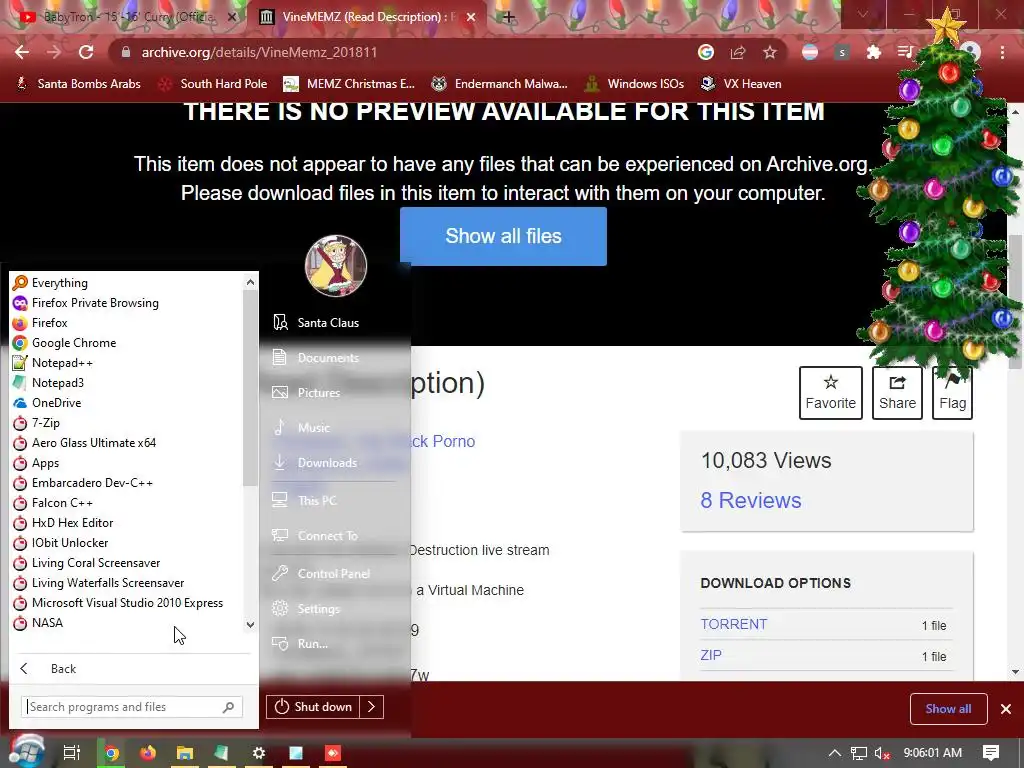Bookmark this page with the star icon

pyautogui.click(x=770, y=52)
